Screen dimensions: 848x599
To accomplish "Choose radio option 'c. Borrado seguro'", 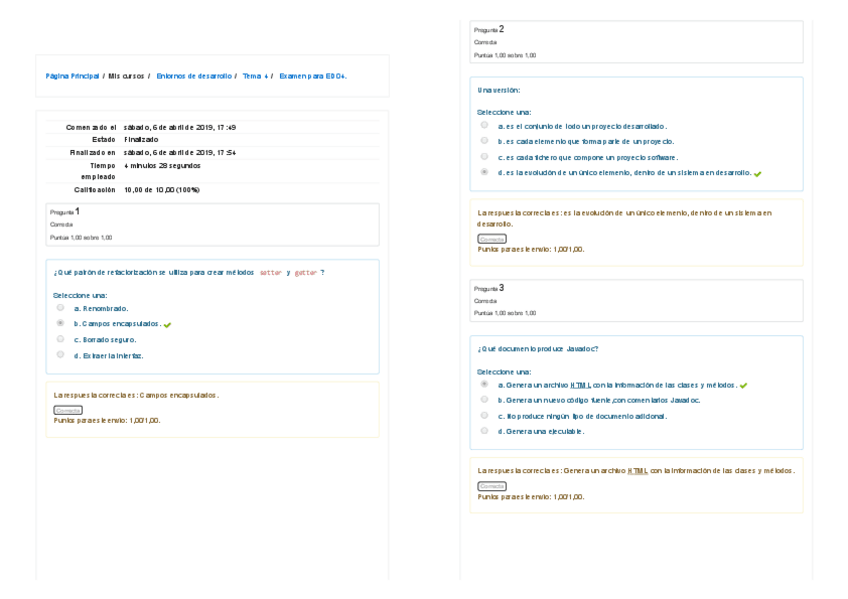I will tap(61, 339).
